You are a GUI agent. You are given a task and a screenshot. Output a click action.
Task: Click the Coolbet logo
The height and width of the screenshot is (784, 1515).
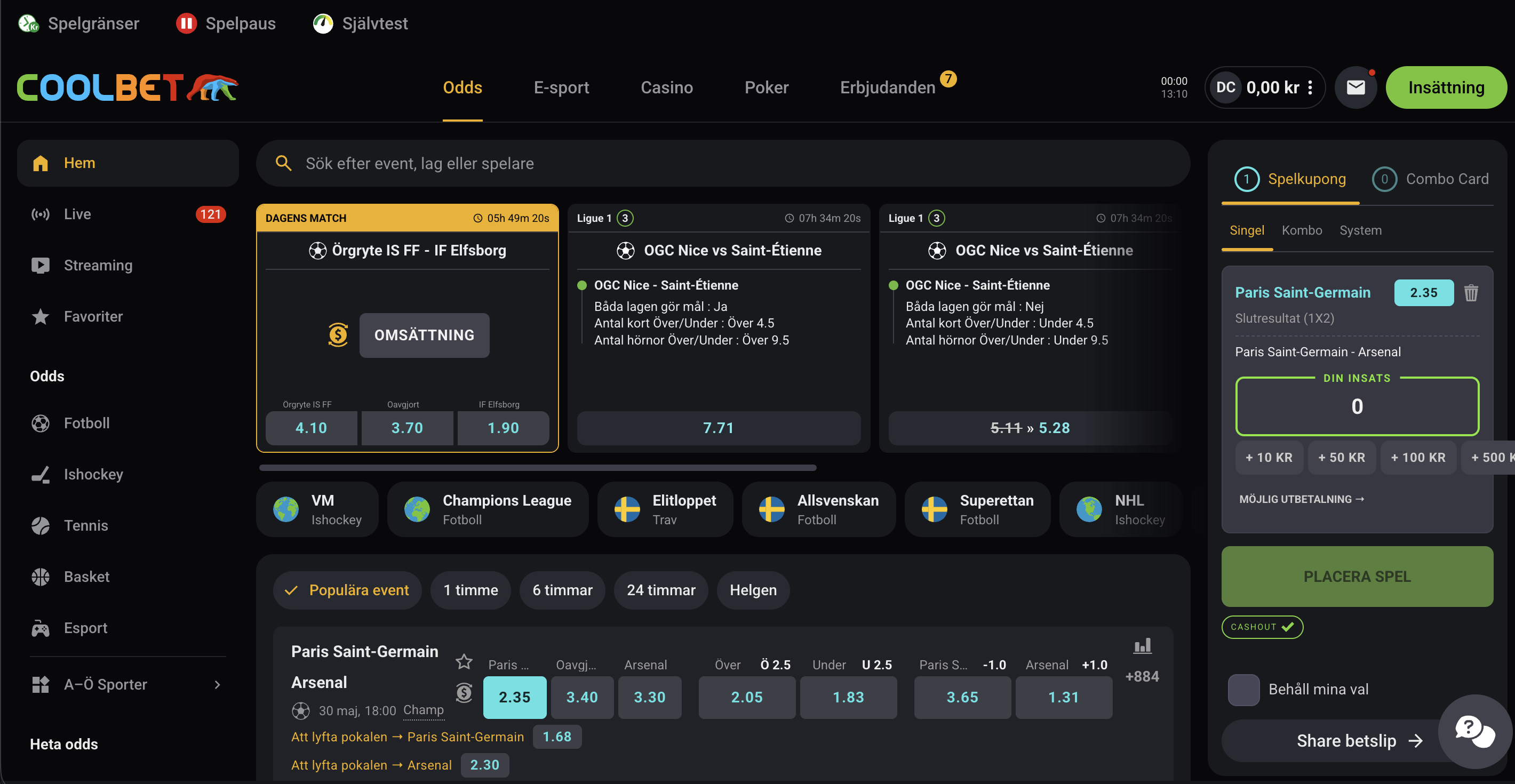coord(127,87)
